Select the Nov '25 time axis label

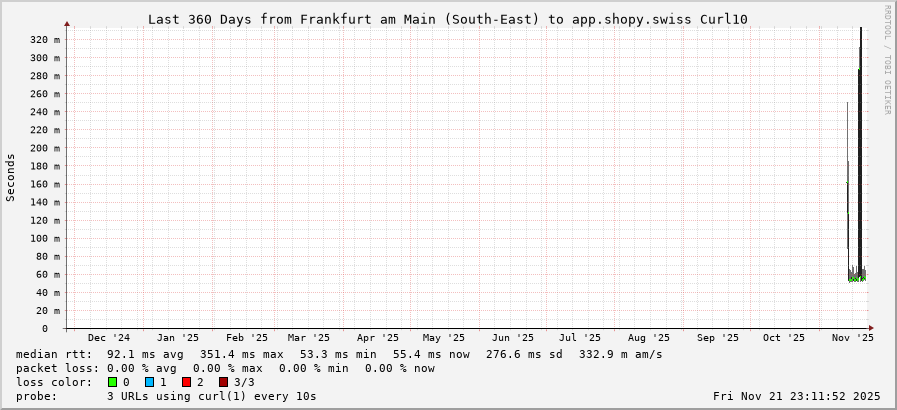pyautogui.click(x=853, y=338)
